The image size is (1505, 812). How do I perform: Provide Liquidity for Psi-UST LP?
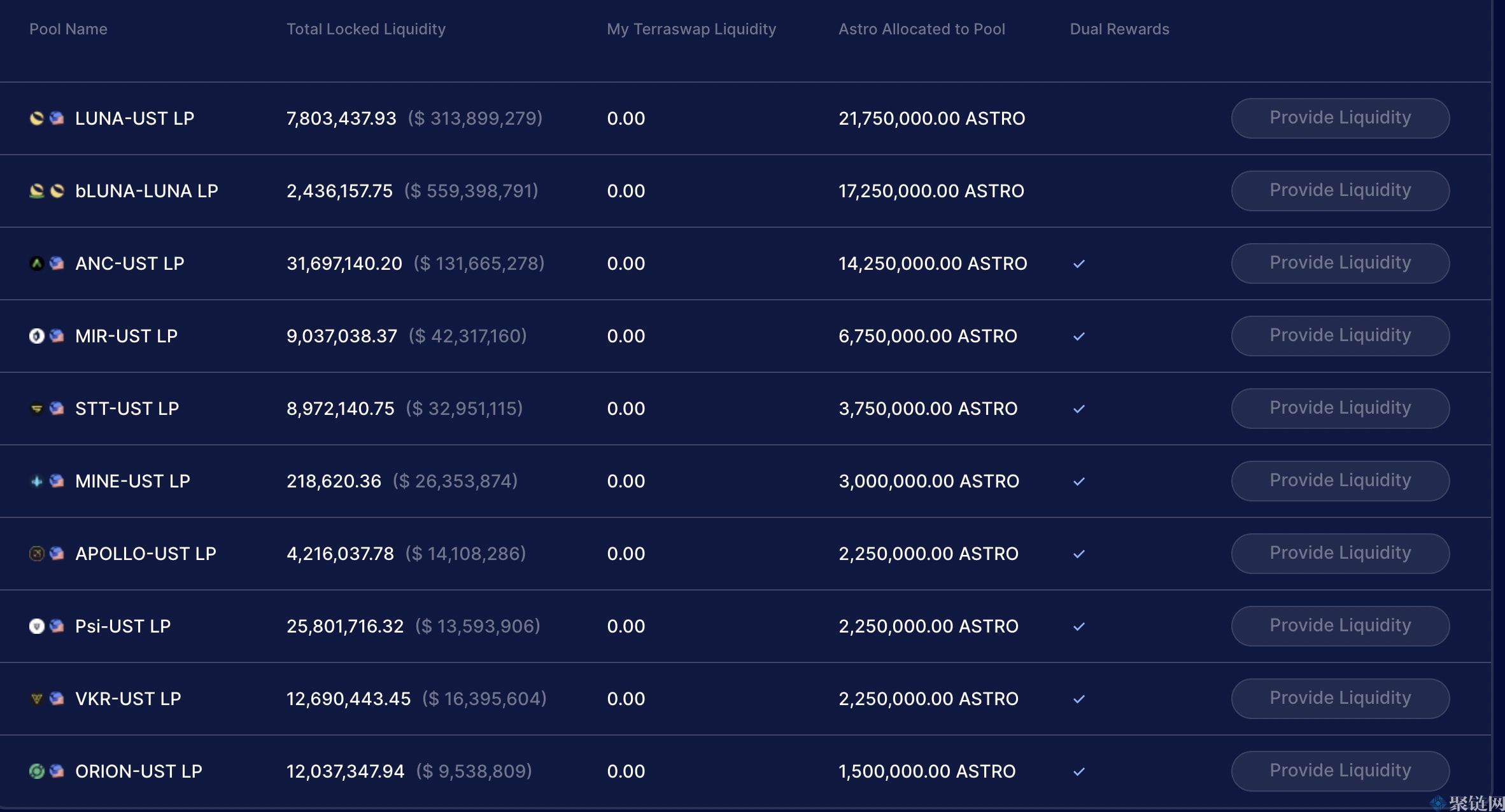pos(1340,626)
